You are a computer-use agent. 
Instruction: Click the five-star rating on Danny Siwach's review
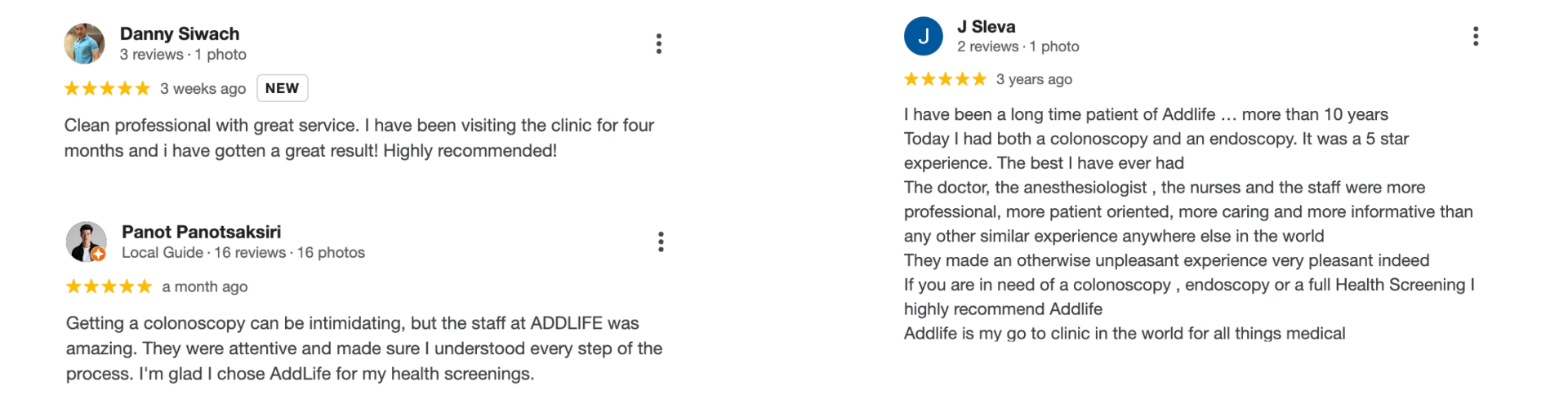(x=107, y=88)
